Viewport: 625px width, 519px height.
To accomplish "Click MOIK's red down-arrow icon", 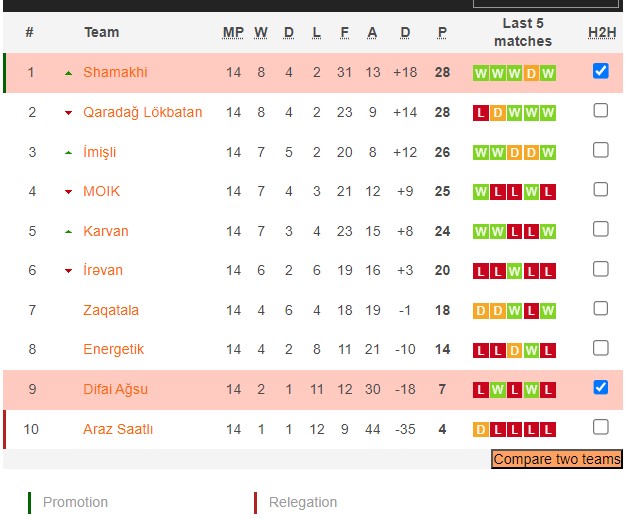I will click(68, 192).
